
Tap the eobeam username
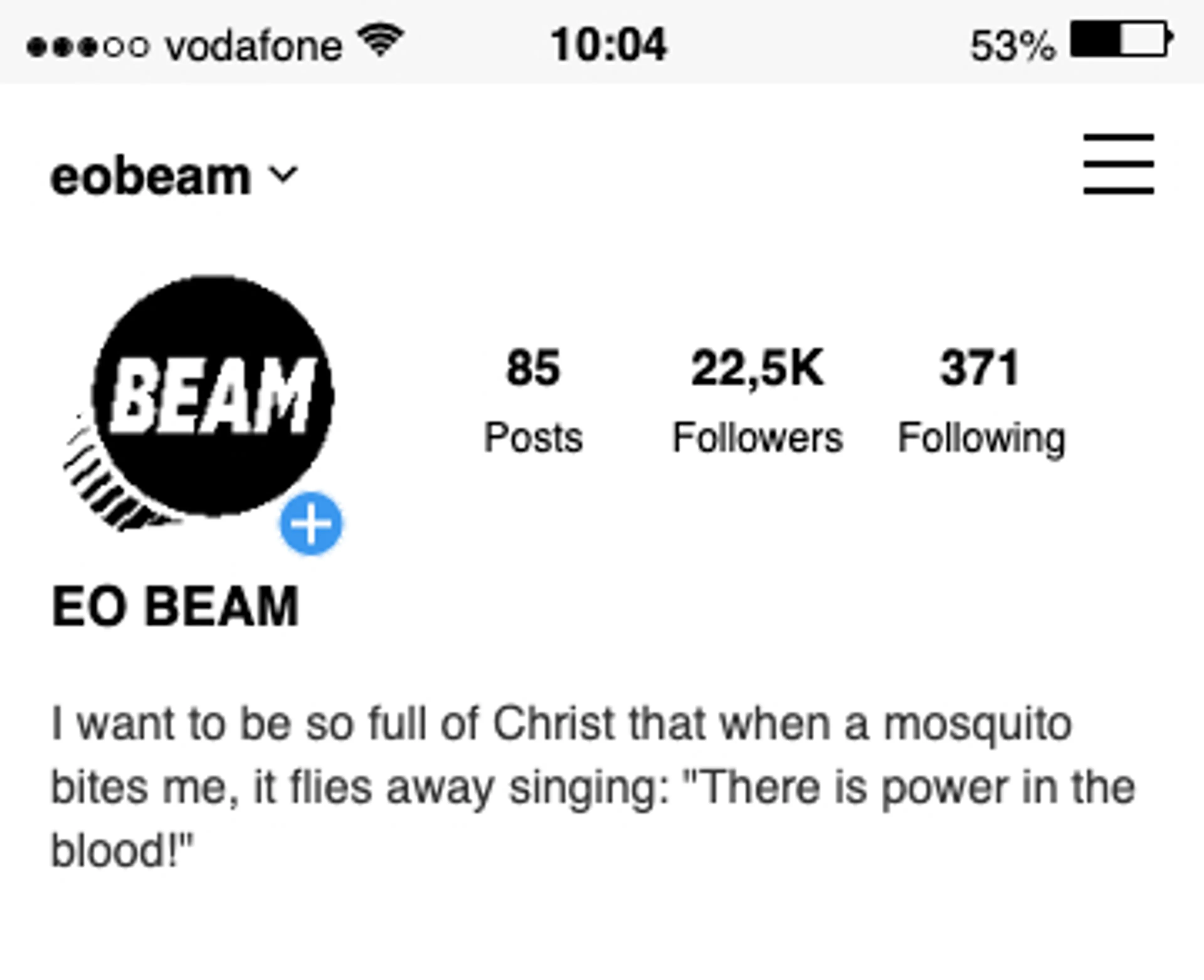coord(151,177)
